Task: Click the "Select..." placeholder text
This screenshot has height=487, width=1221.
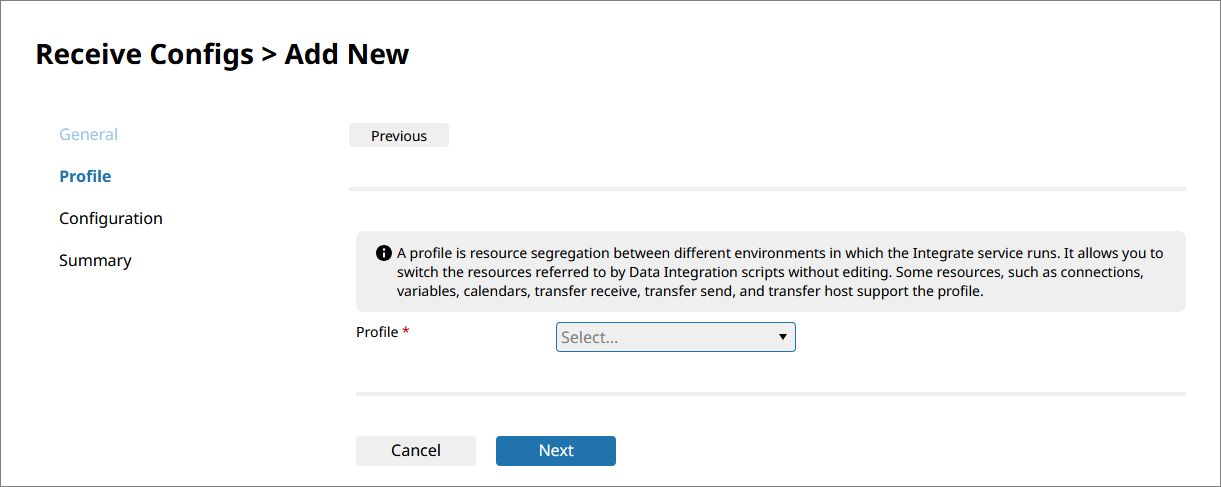Action: [590, 338]
